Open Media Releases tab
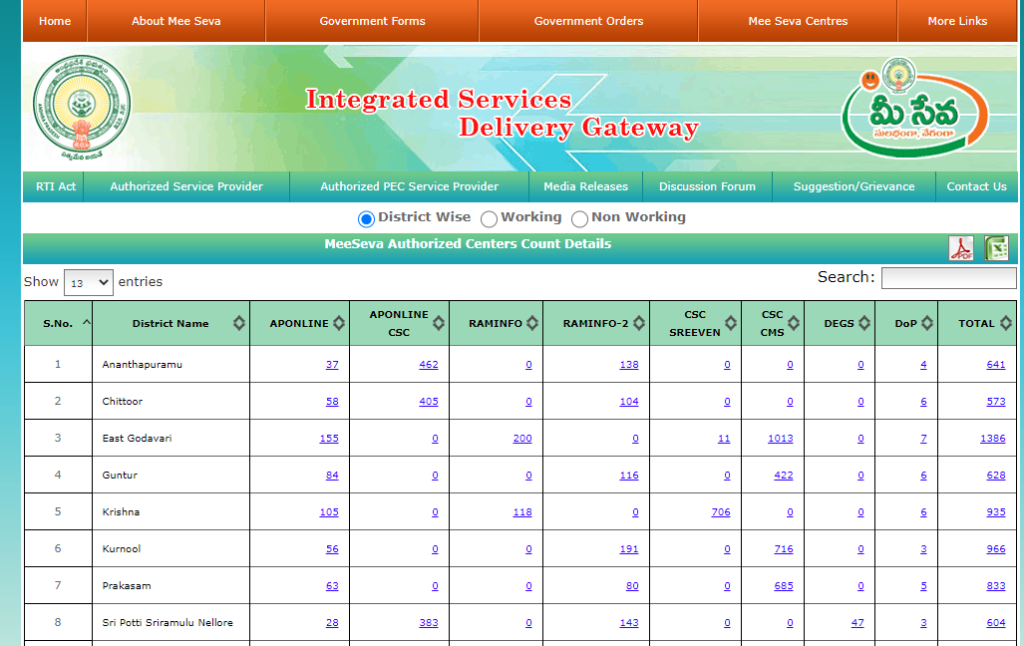 (586, 186)
